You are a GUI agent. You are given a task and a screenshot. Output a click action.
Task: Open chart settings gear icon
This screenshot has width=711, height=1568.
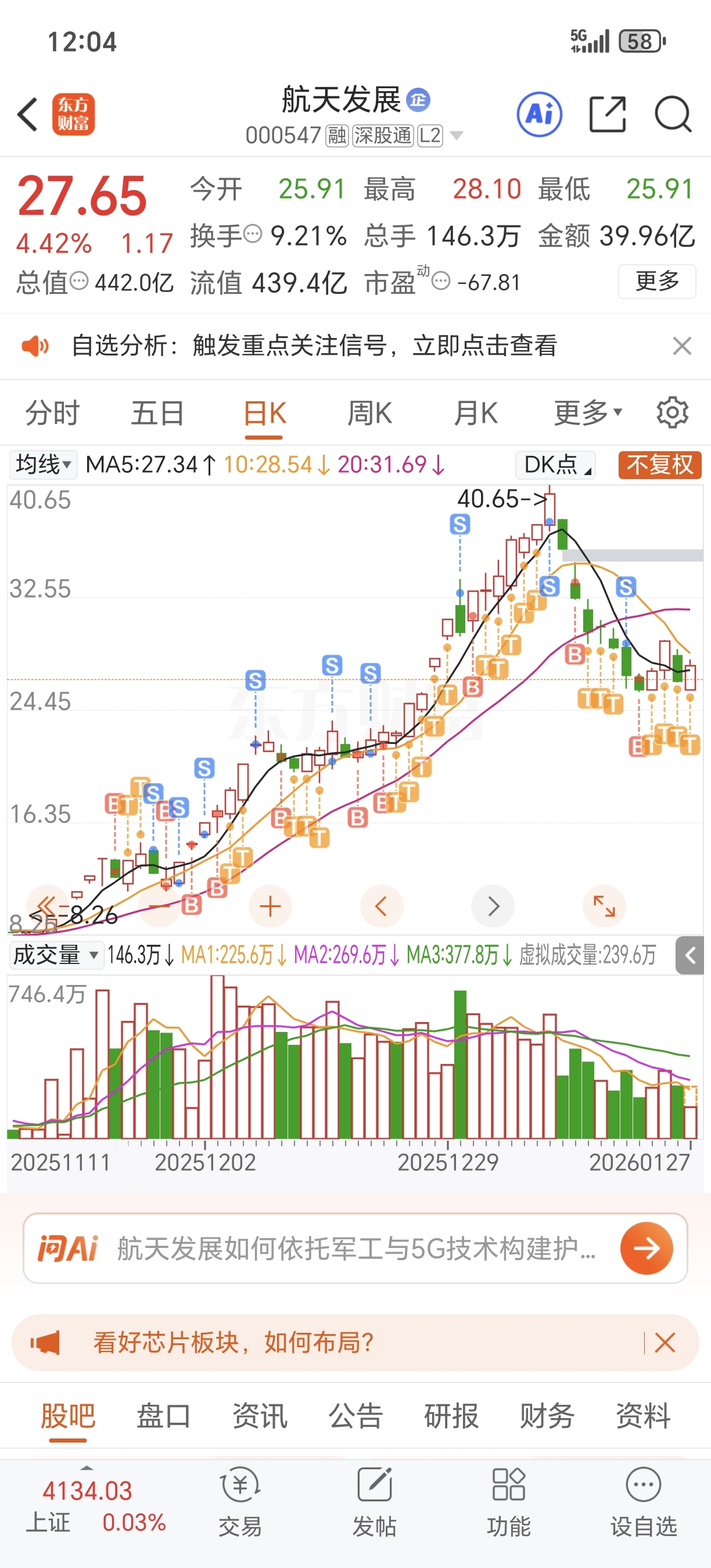tap(673, 413)
